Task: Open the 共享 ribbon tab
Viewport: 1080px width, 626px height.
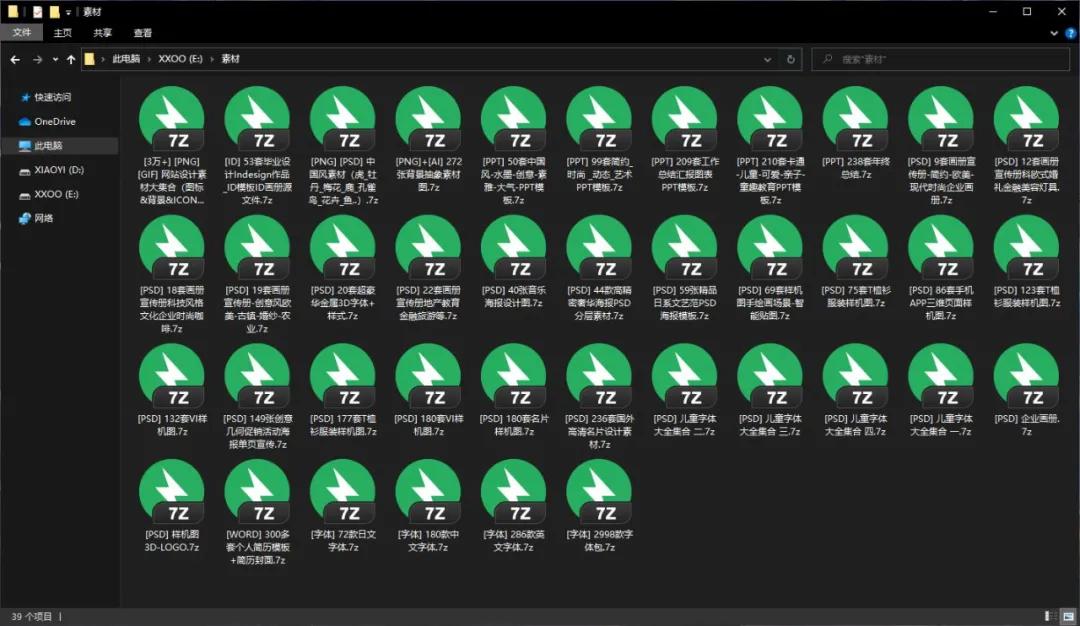Action: click(x=103, y=33)
